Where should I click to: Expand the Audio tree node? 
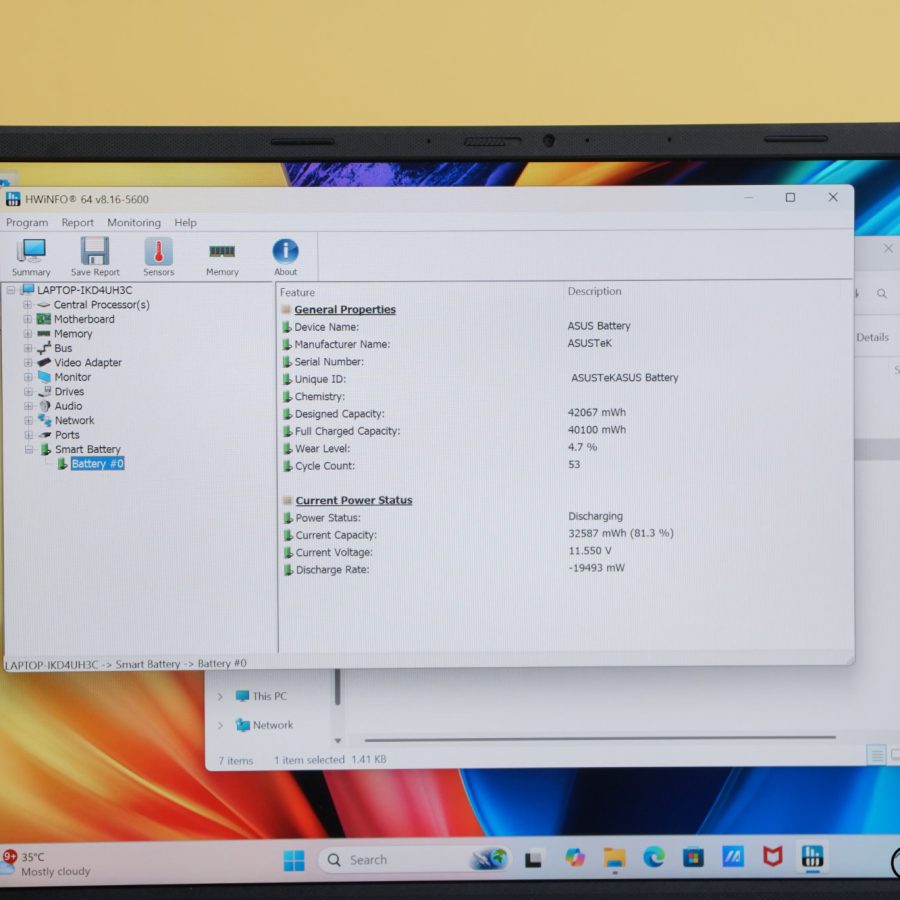[28, 406]
